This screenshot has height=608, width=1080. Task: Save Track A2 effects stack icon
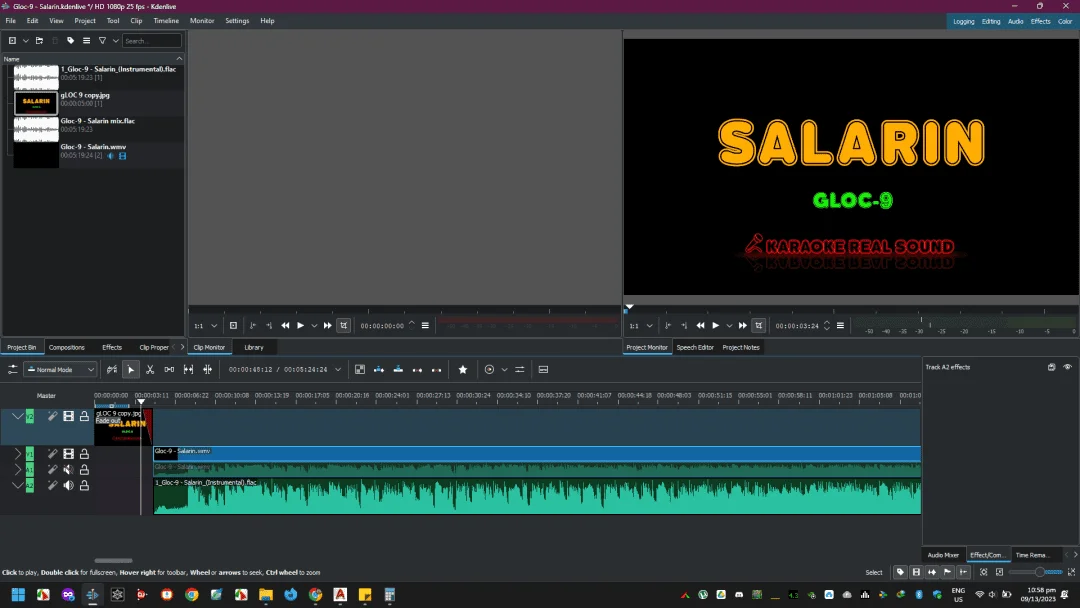pyautogui.click(x=1051, y=367)
